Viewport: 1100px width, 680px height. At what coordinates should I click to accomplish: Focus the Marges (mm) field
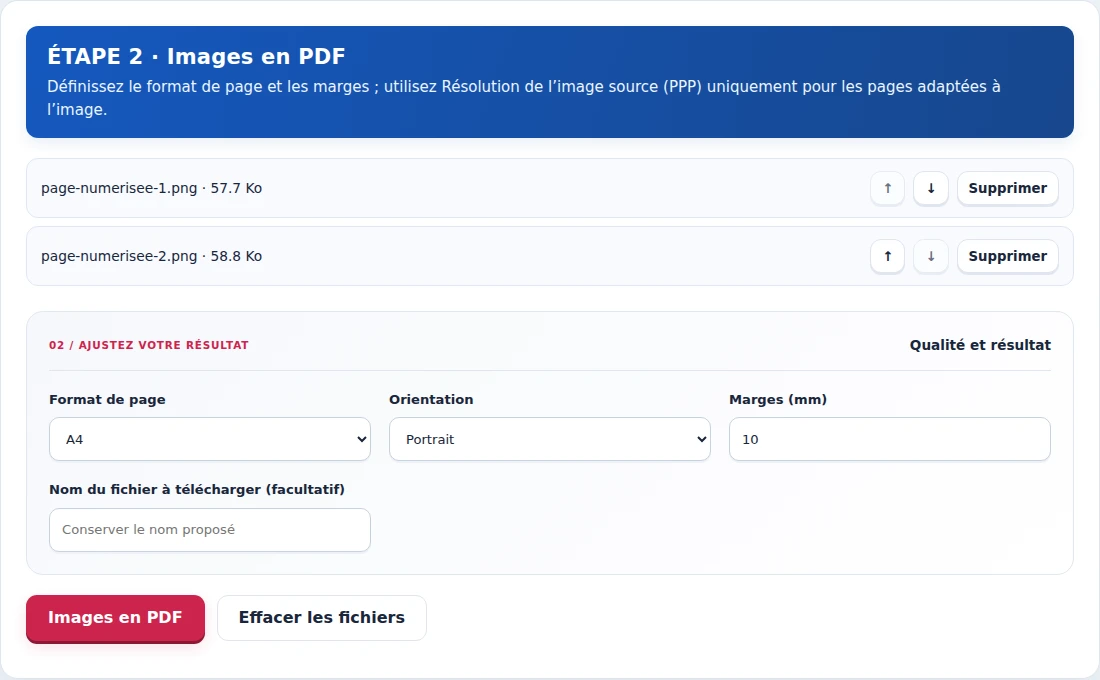(890, 439)
